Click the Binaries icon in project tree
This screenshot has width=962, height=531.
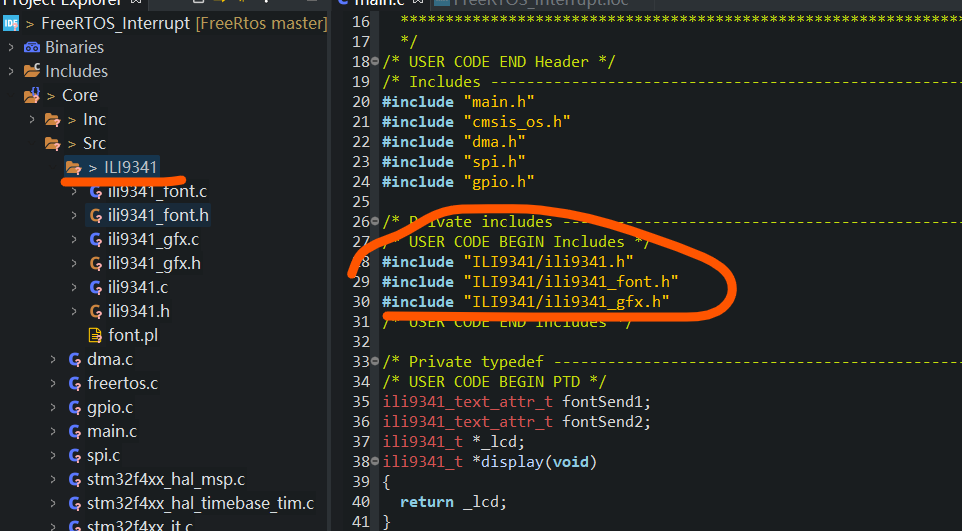(x=32, y=47)
